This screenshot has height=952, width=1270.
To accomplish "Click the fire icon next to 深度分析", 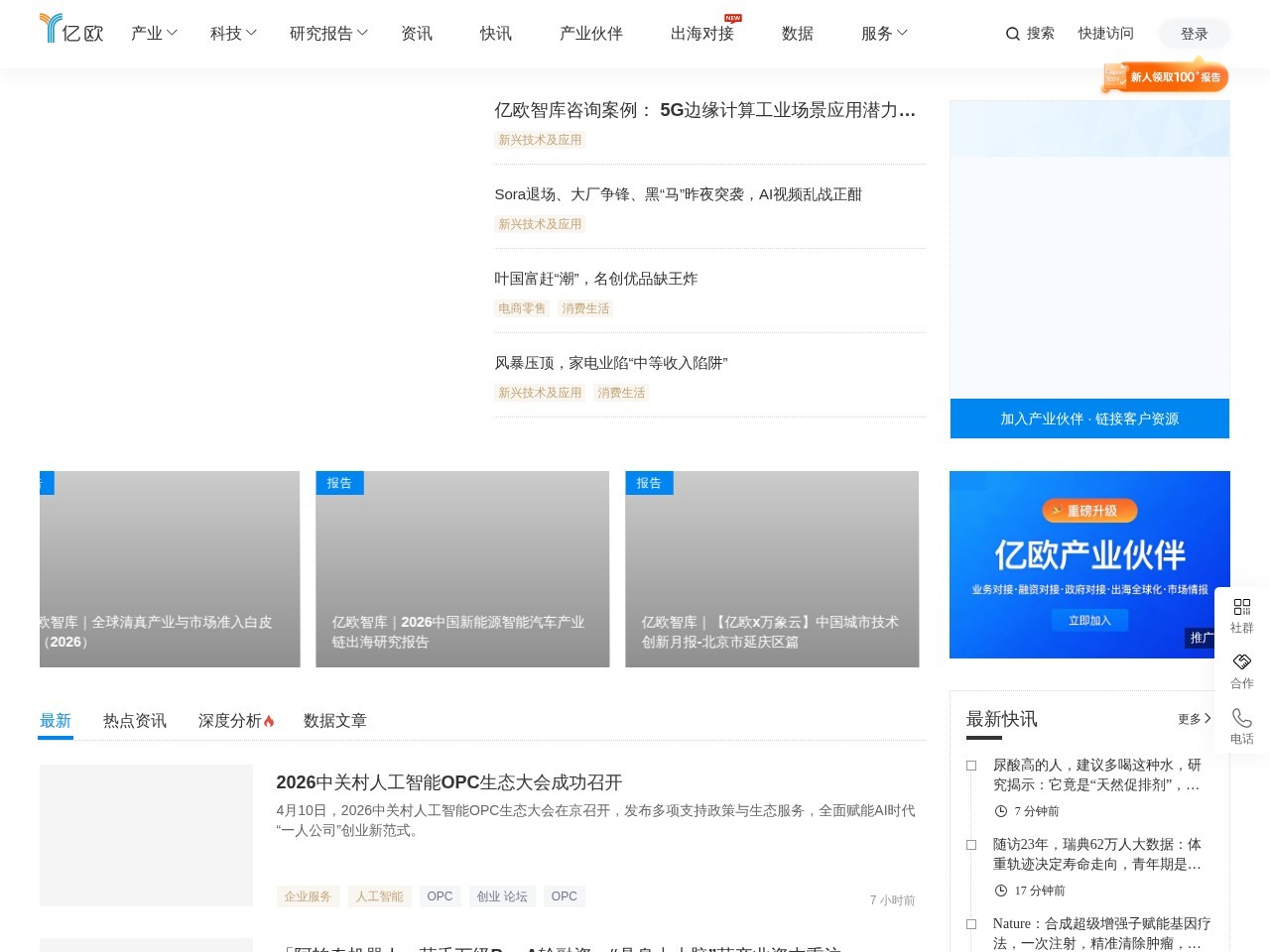I will (269, 720).
